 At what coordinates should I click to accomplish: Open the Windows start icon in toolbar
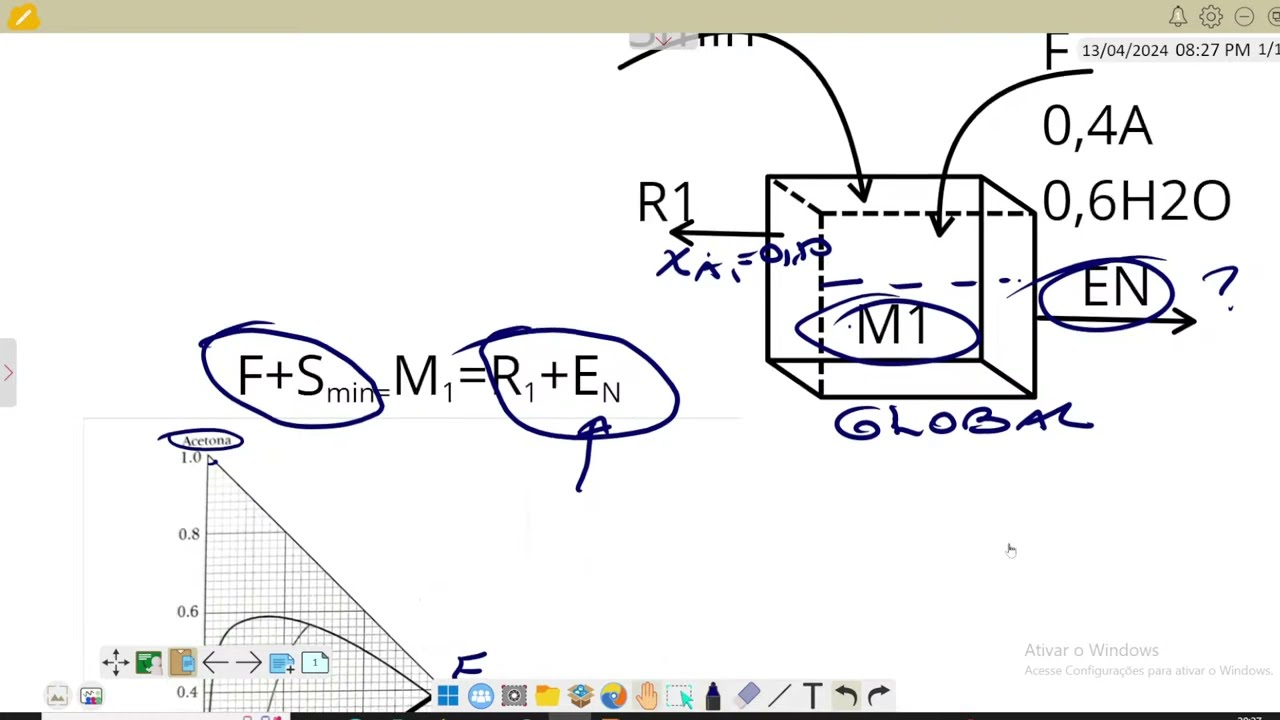coord(447,696)
